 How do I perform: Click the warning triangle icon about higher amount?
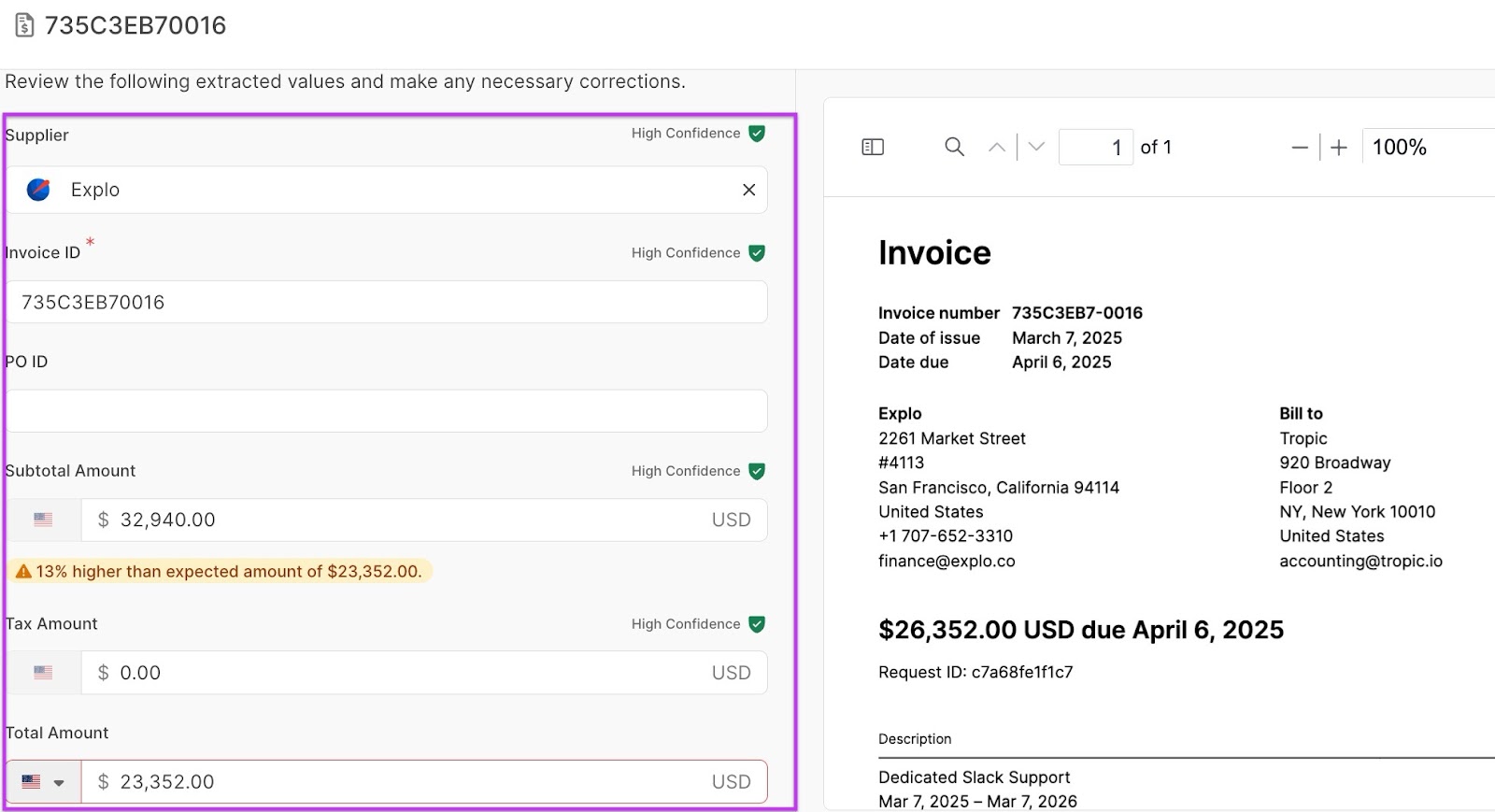(x=23, y=571)
